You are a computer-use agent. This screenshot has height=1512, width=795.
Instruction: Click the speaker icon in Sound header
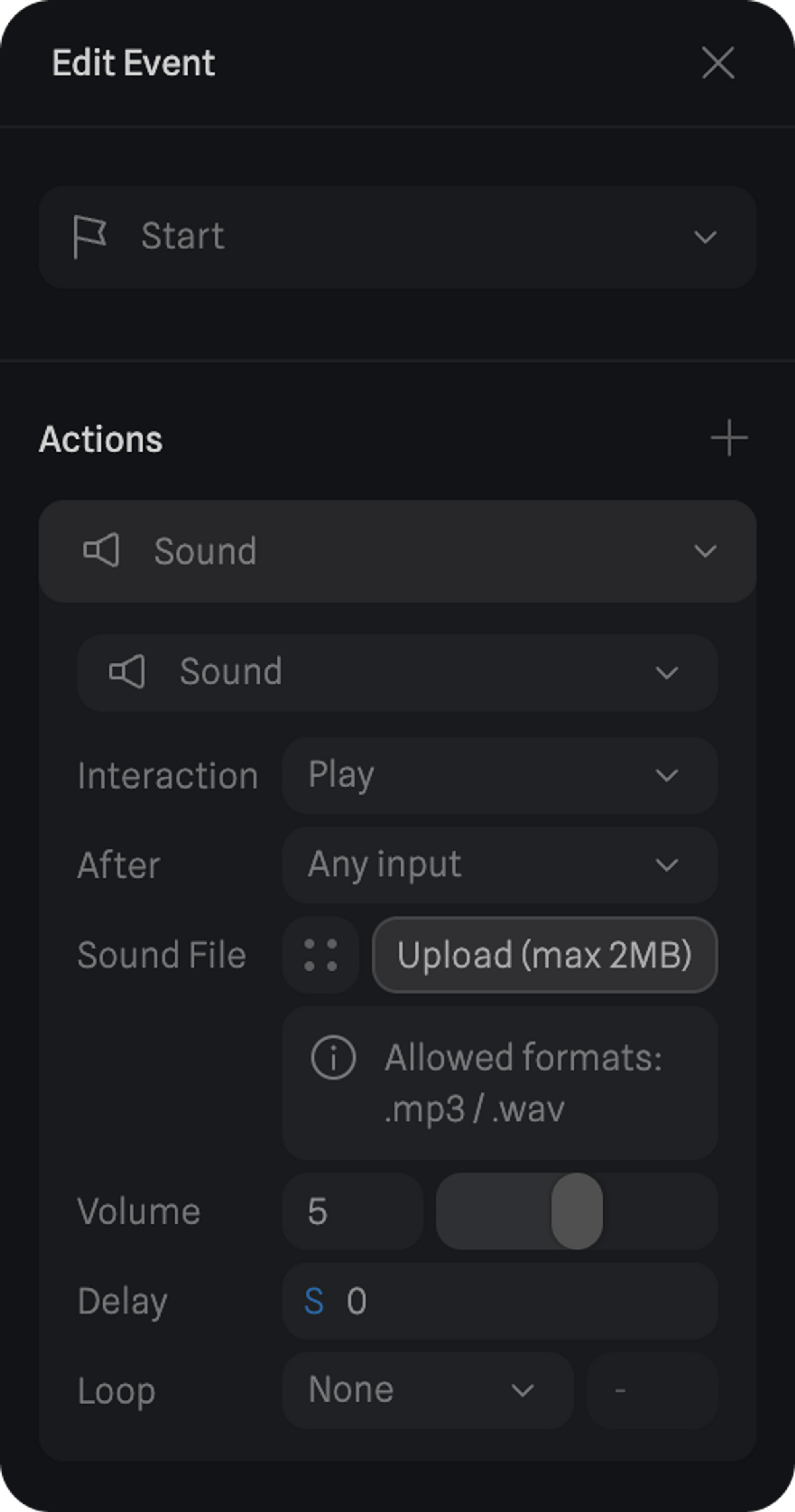coord(102,551)
